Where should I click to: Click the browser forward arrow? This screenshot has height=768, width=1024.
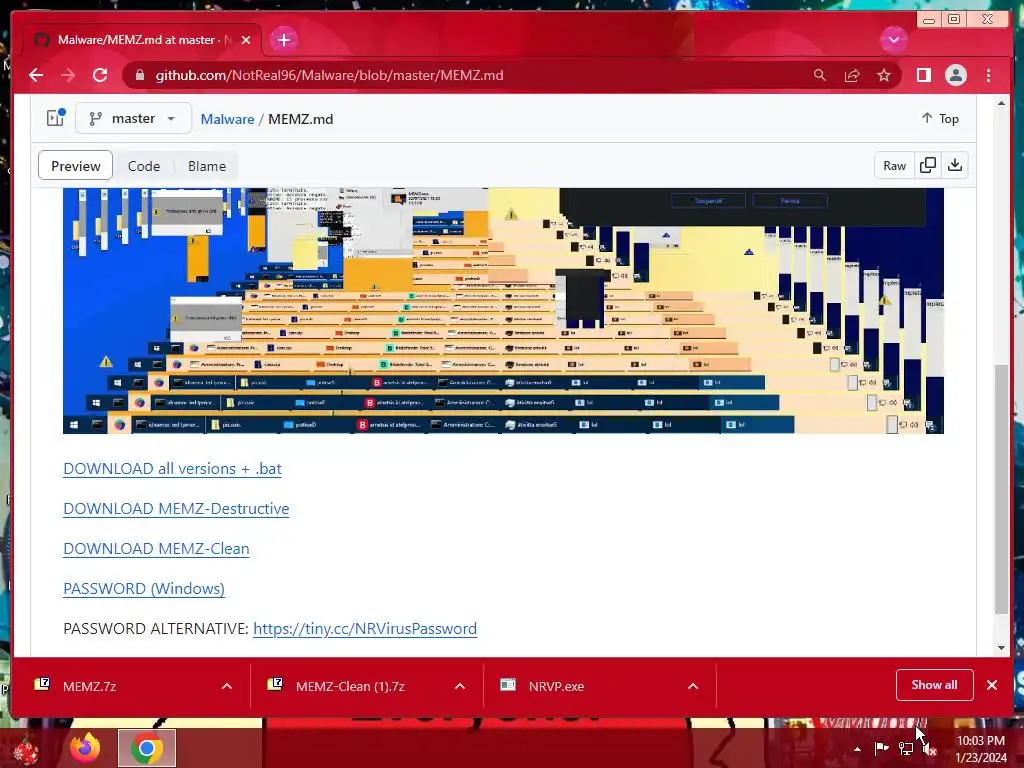click(68, 75)
